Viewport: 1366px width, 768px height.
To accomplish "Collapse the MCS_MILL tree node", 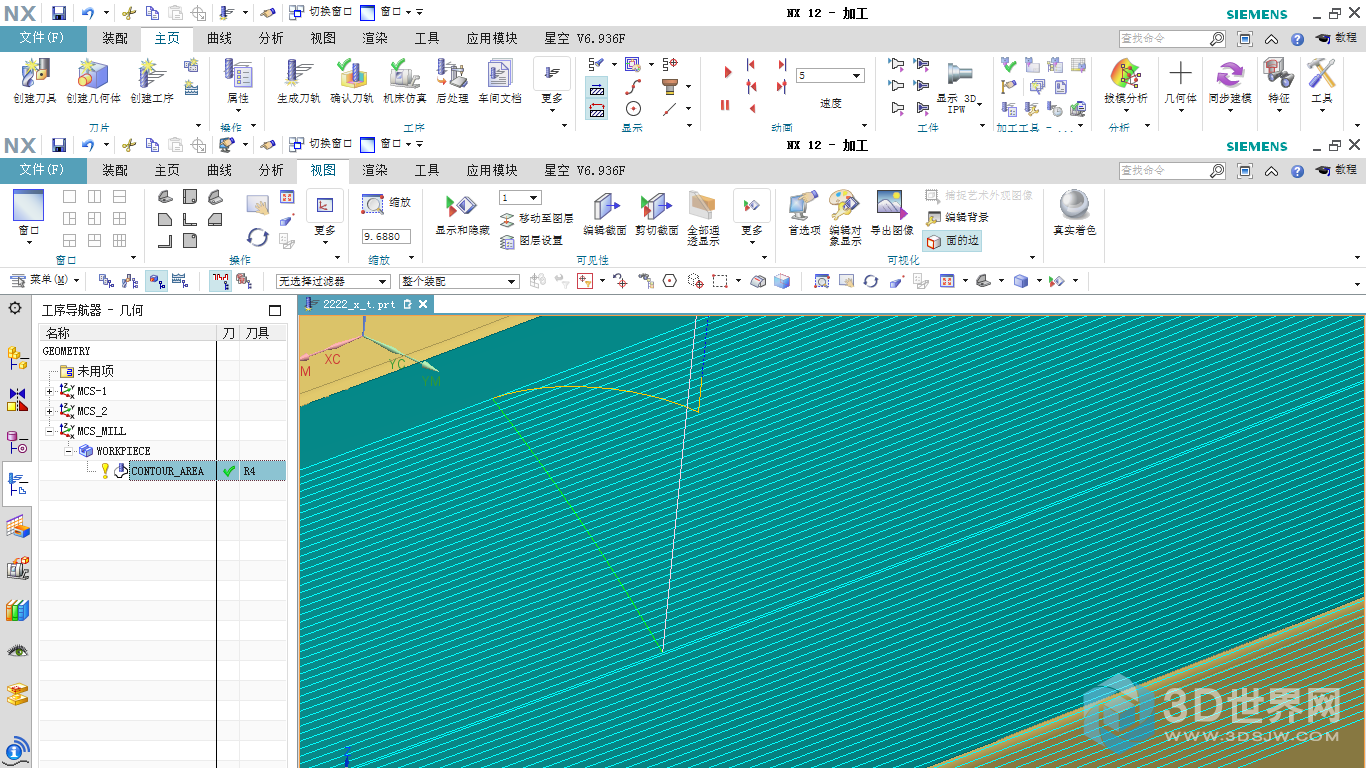I will pyautogui.click(x=50, y=431).
